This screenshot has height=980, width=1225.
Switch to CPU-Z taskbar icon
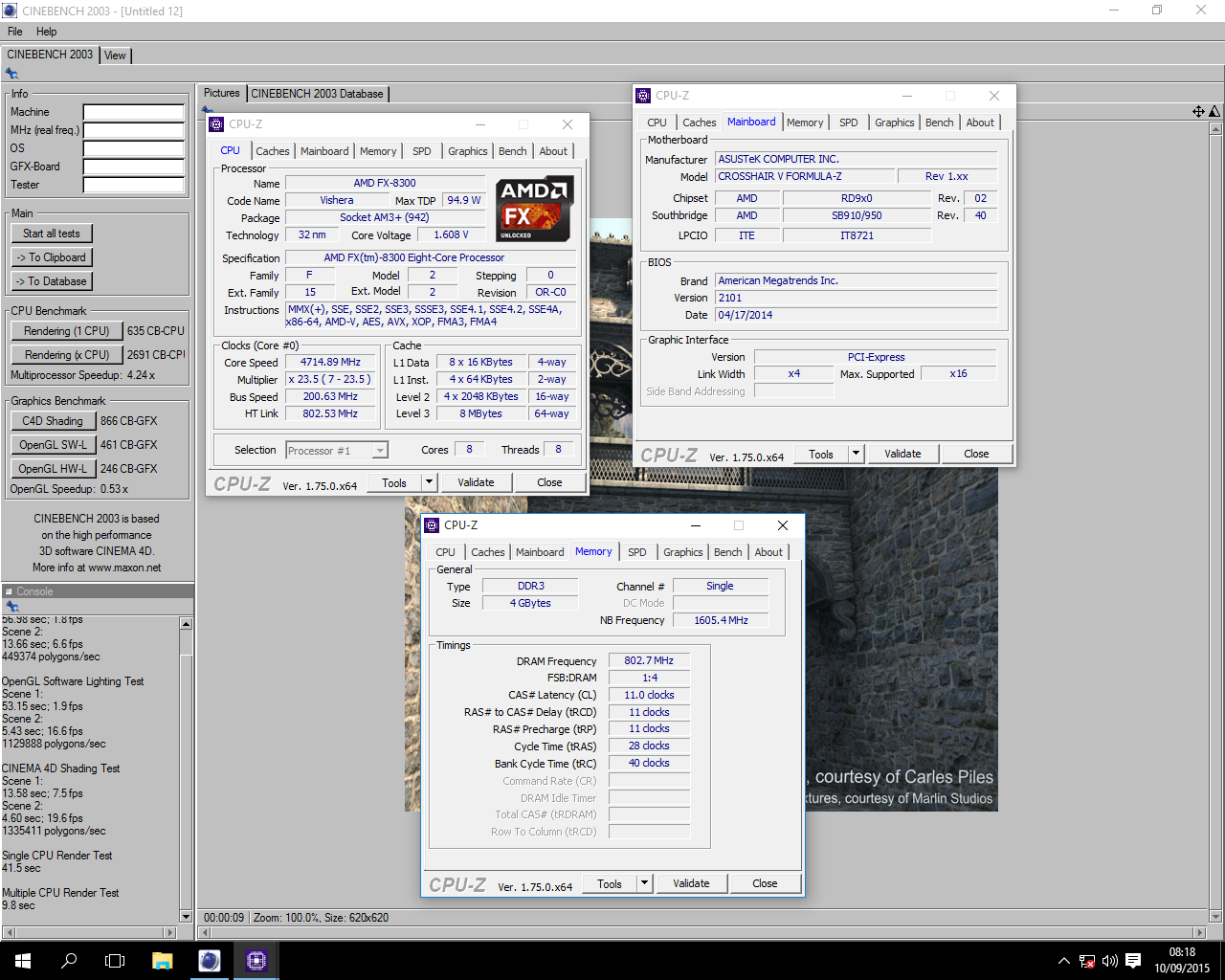point(256,961)
